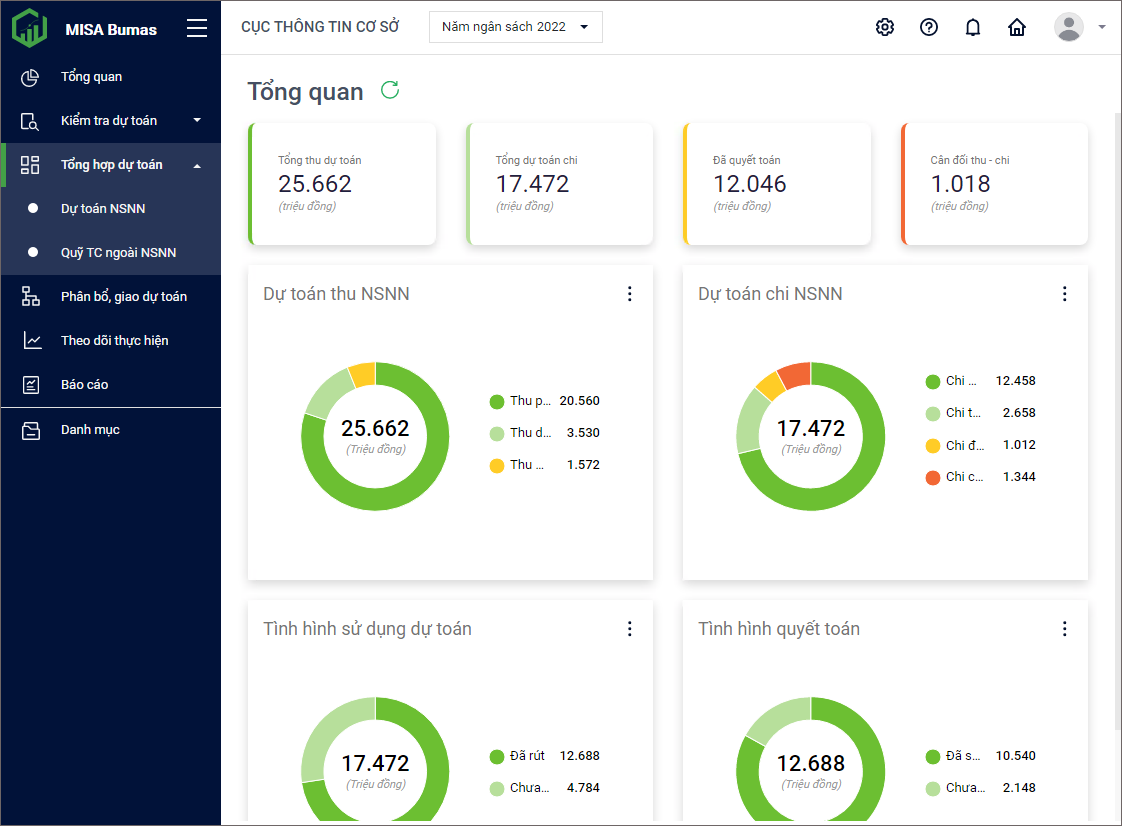
Task: Go to home using the house icon
Action: [x=1017, y=27]
